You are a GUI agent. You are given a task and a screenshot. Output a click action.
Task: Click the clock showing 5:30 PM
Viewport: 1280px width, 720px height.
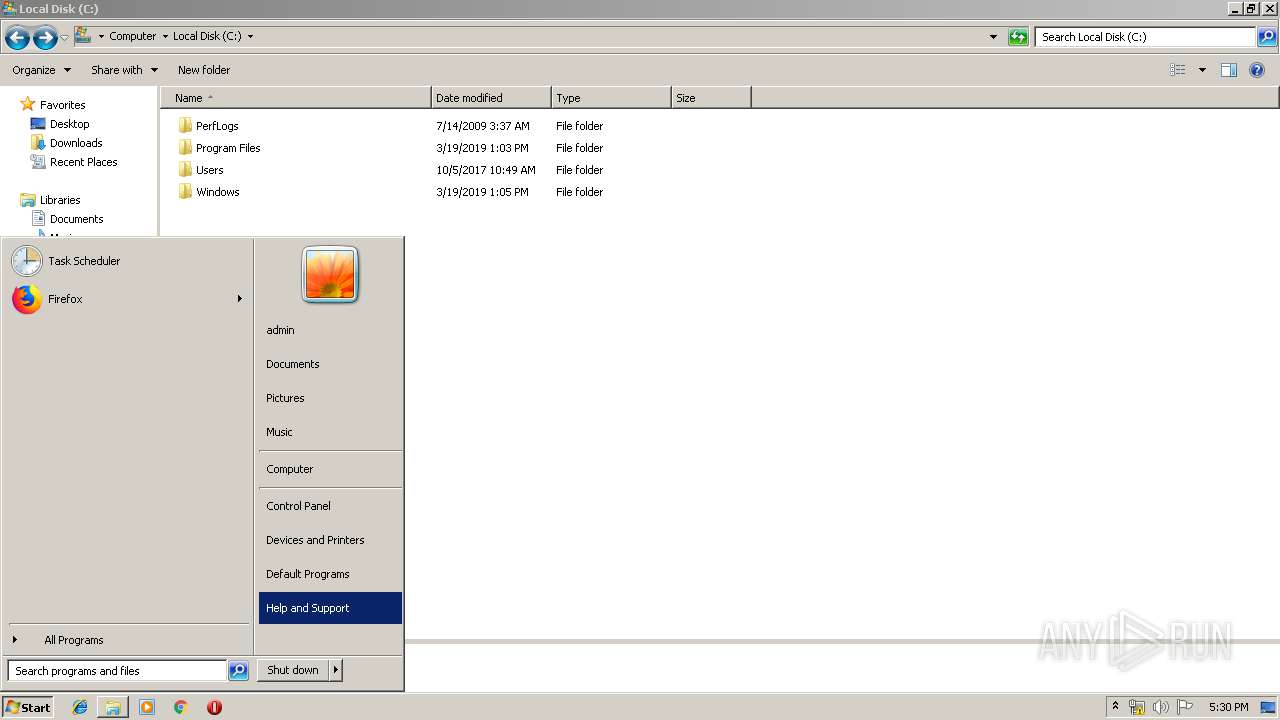pos(1228,707)
